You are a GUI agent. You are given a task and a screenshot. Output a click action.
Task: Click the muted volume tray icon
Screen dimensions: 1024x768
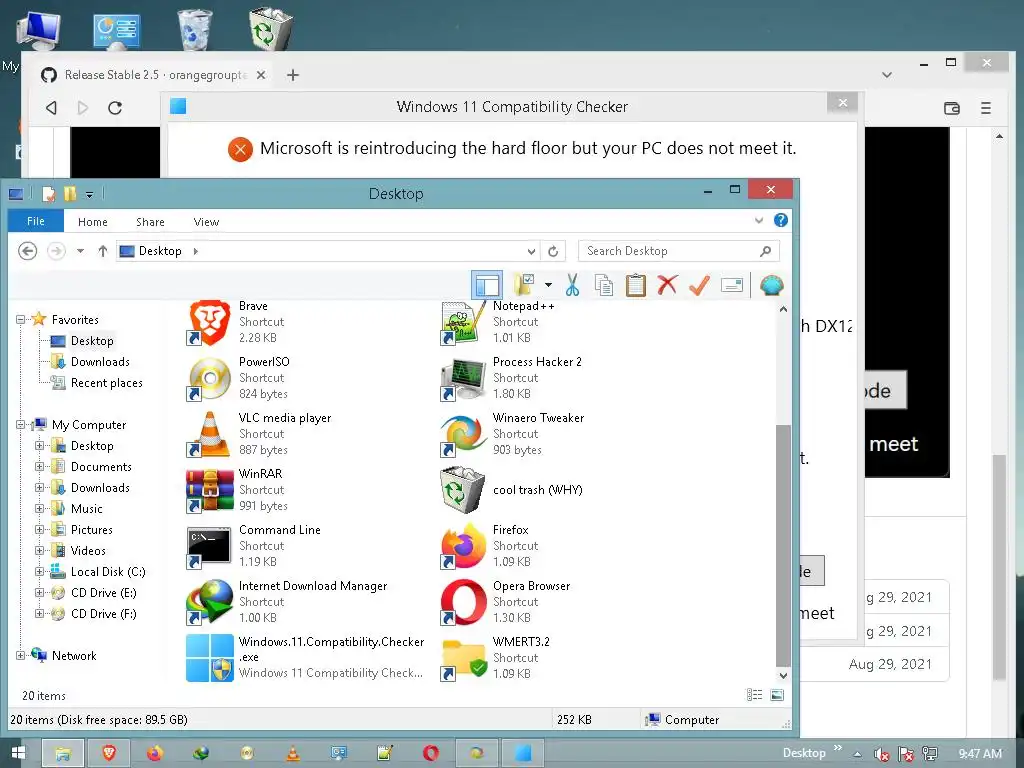tap(882, 754)
